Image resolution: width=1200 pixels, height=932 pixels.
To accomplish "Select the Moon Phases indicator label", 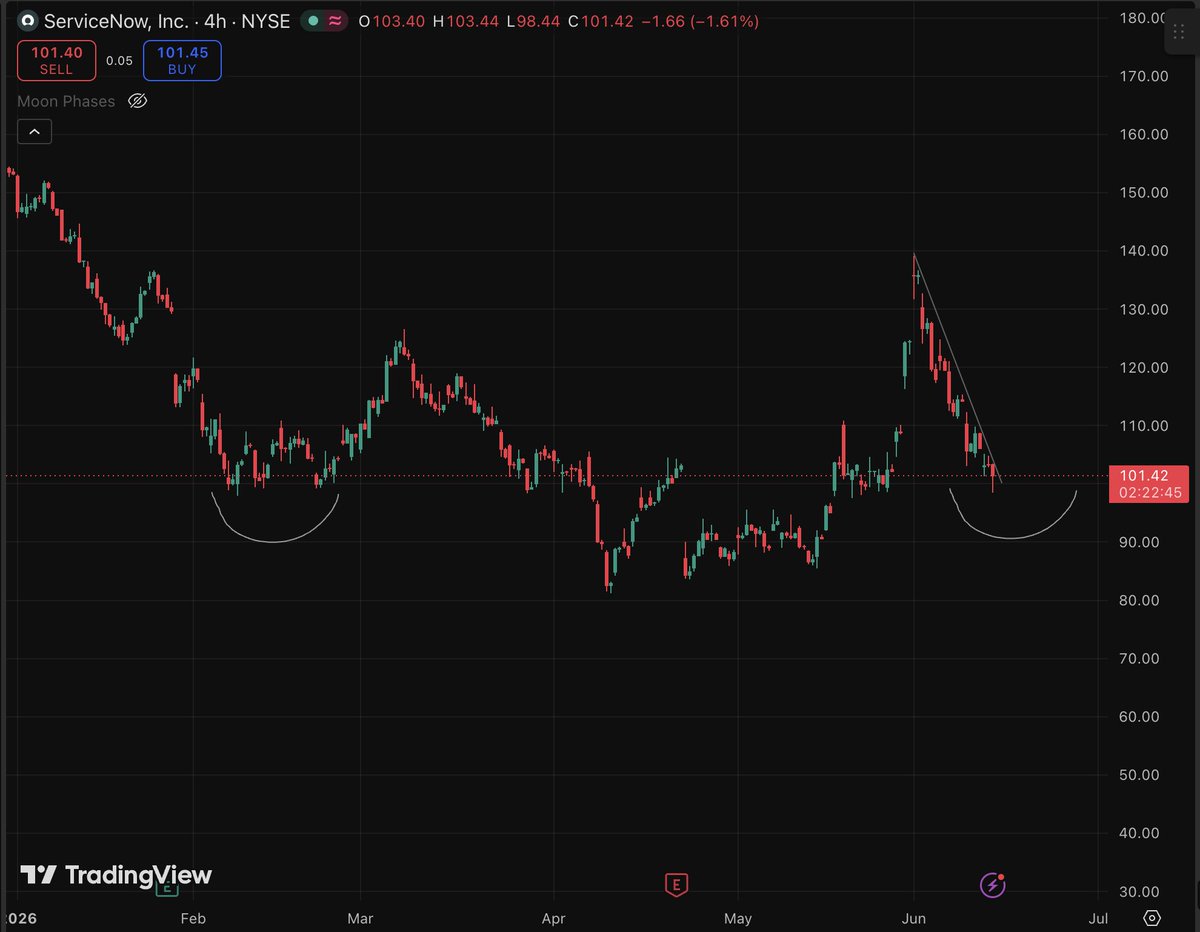I will (66, 101).
